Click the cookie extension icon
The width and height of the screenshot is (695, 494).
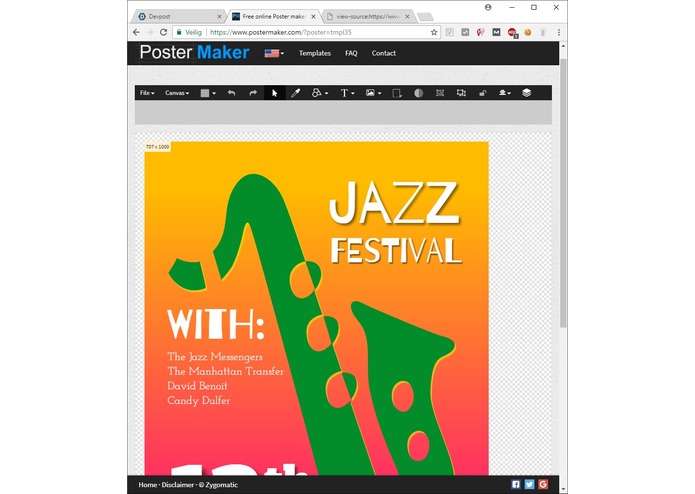pyautogui.click(x=527, y=32)
